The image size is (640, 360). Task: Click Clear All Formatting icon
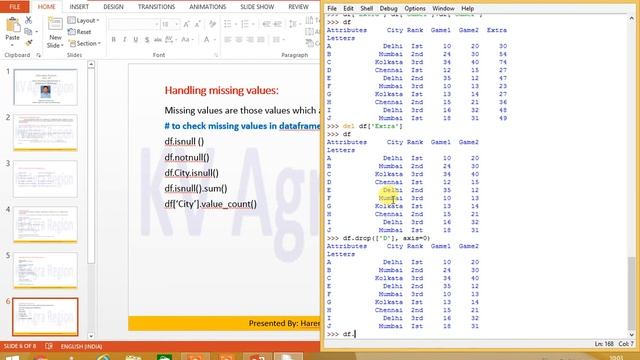212,24
